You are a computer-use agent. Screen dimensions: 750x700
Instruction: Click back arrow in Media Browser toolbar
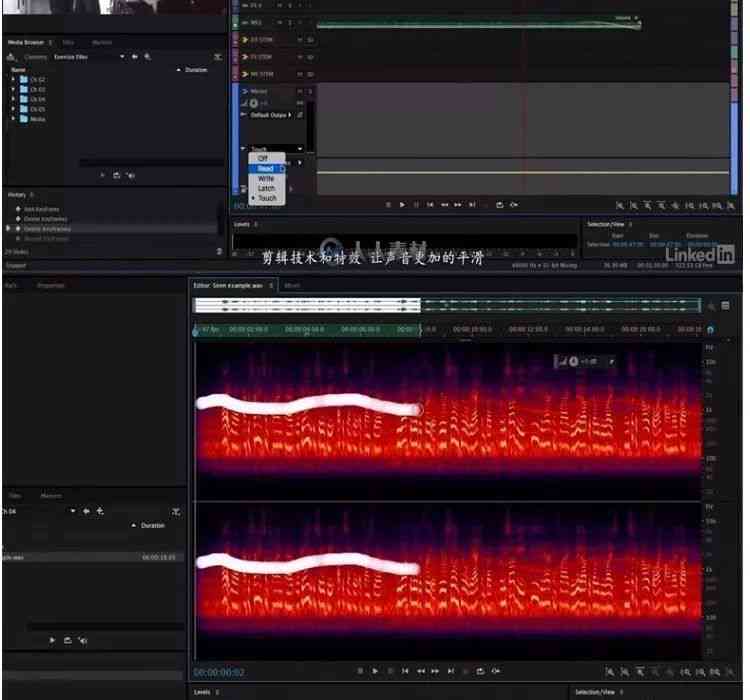pos(135,57)
